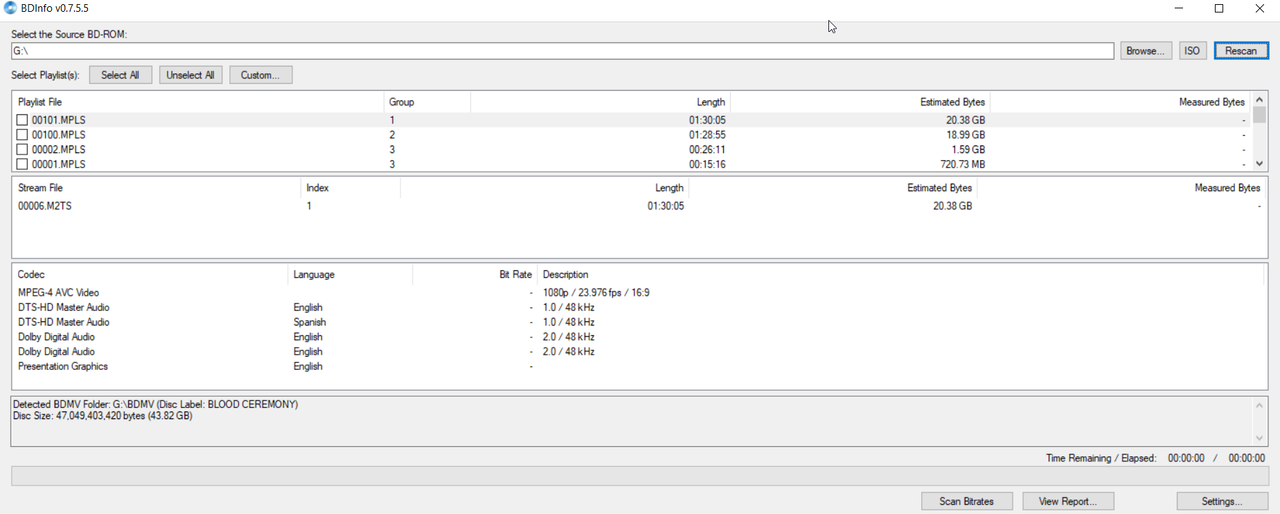Click the playlist list scrollbar thumb

[x=1259, y=114]
